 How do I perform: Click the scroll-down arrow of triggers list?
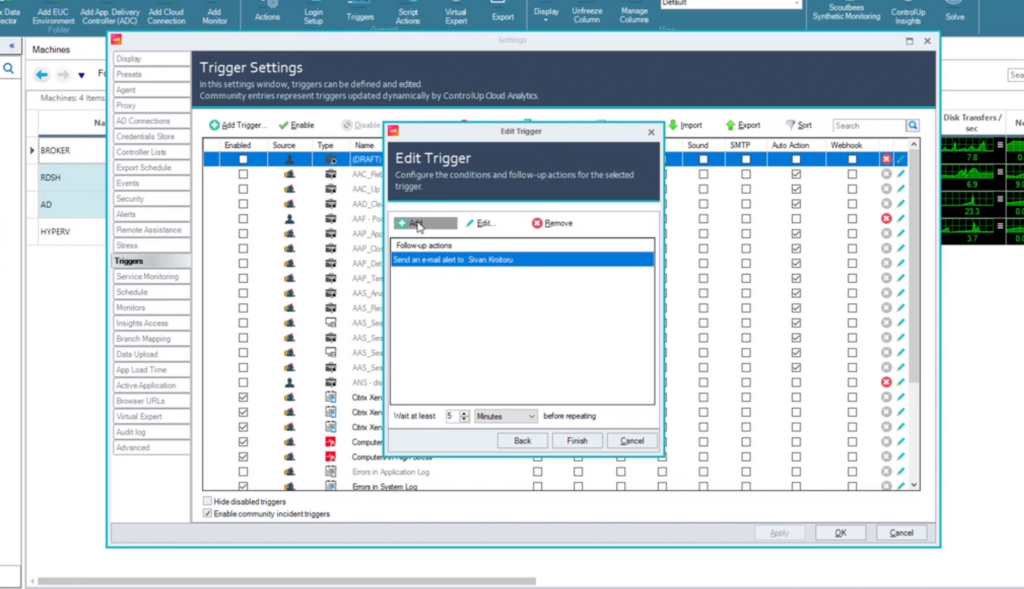pyautogui.click(x=914, y=485)
